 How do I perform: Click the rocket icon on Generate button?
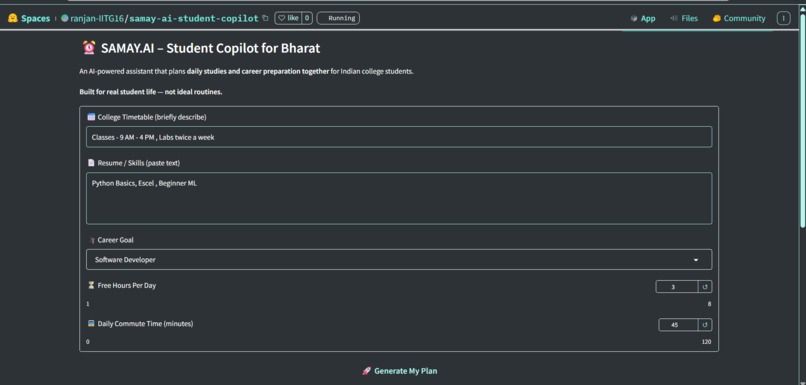tap(367, 371)
